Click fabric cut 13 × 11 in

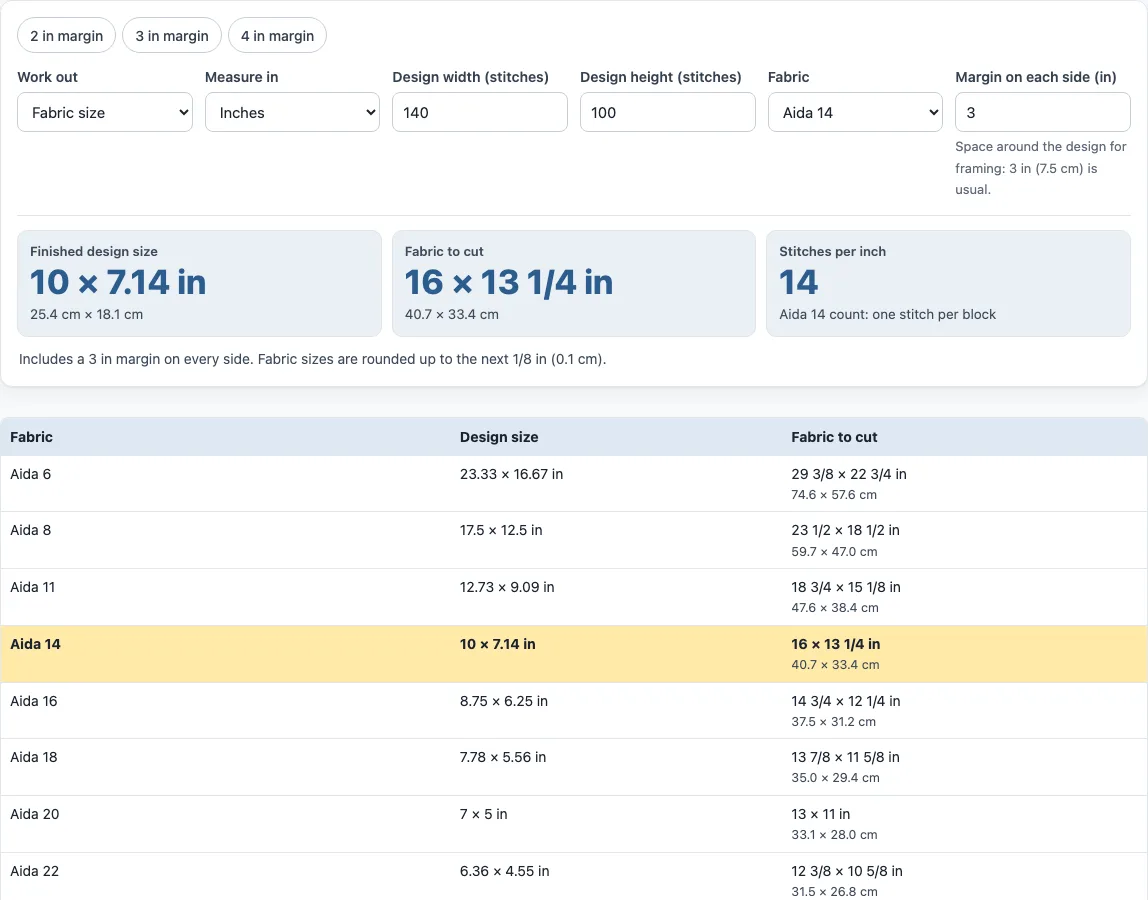tap(821, 814)
